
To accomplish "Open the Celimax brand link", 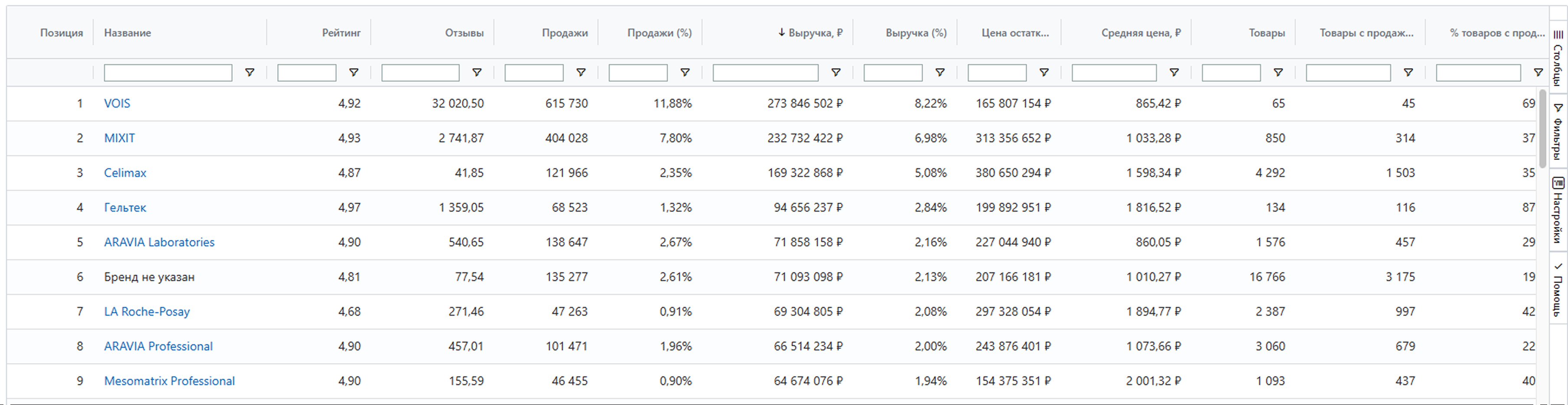I will (125, 173).
